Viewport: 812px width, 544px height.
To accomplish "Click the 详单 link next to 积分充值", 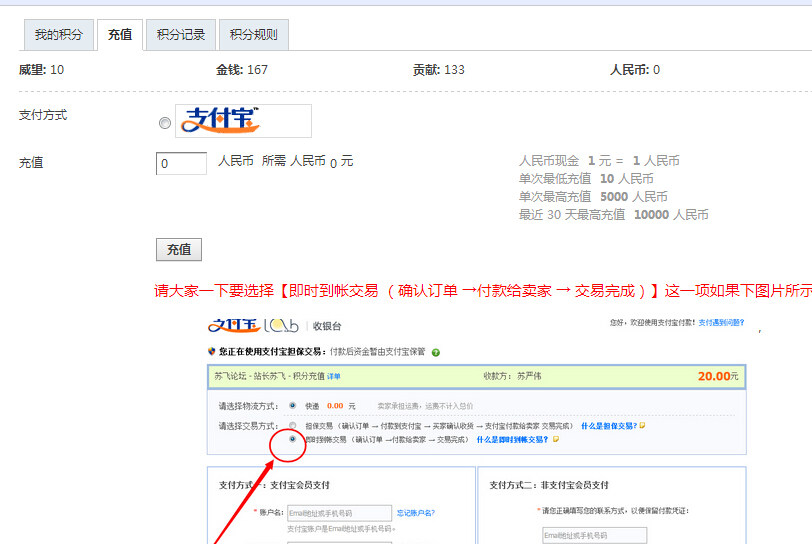I will pyautogui.click(x=334, y=377).
